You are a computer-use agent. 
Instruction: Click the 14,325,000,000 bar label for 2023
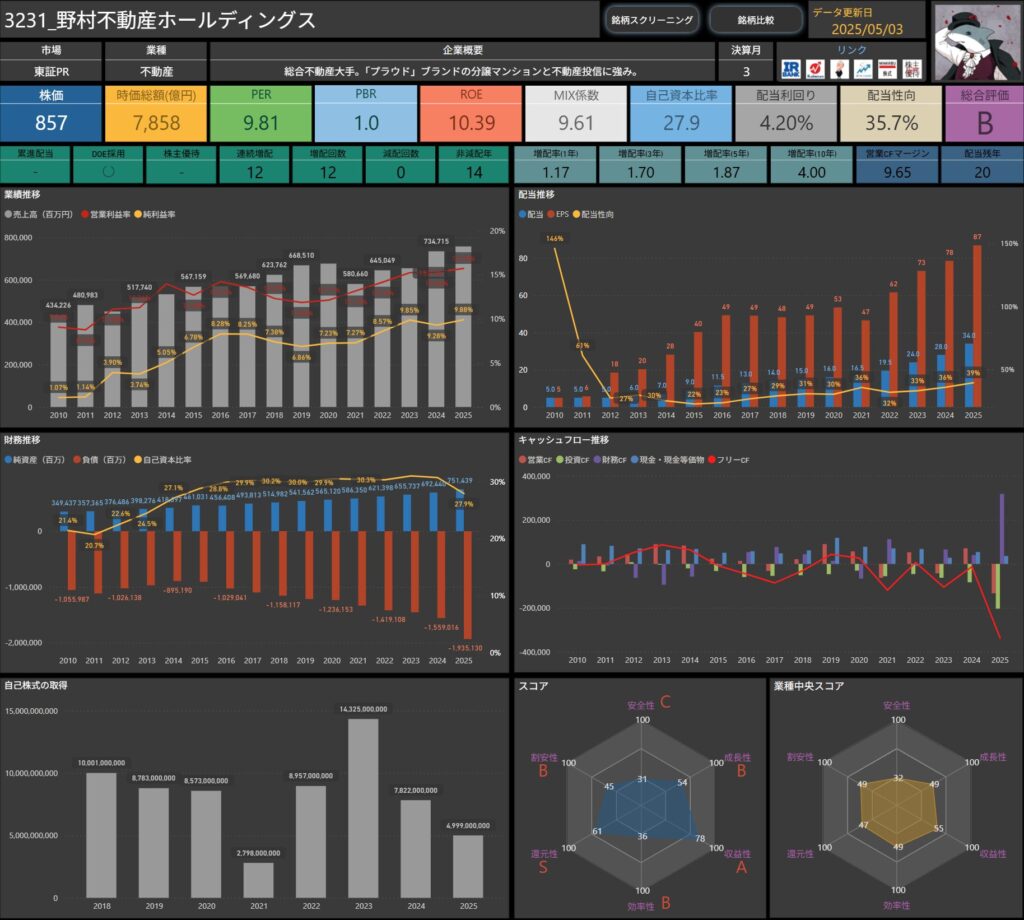[363, 709]
